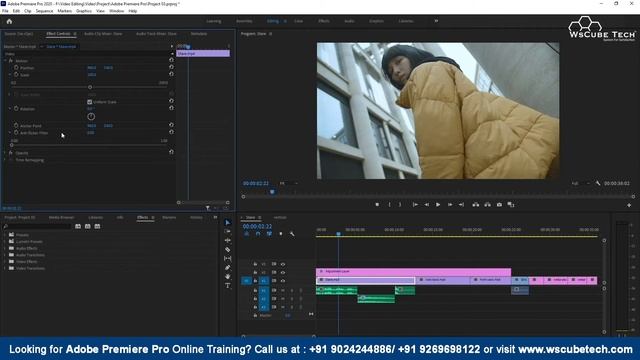This screenshot has height=360, width=640.
Task: Open the File menu
Action: tap(5, 11)
